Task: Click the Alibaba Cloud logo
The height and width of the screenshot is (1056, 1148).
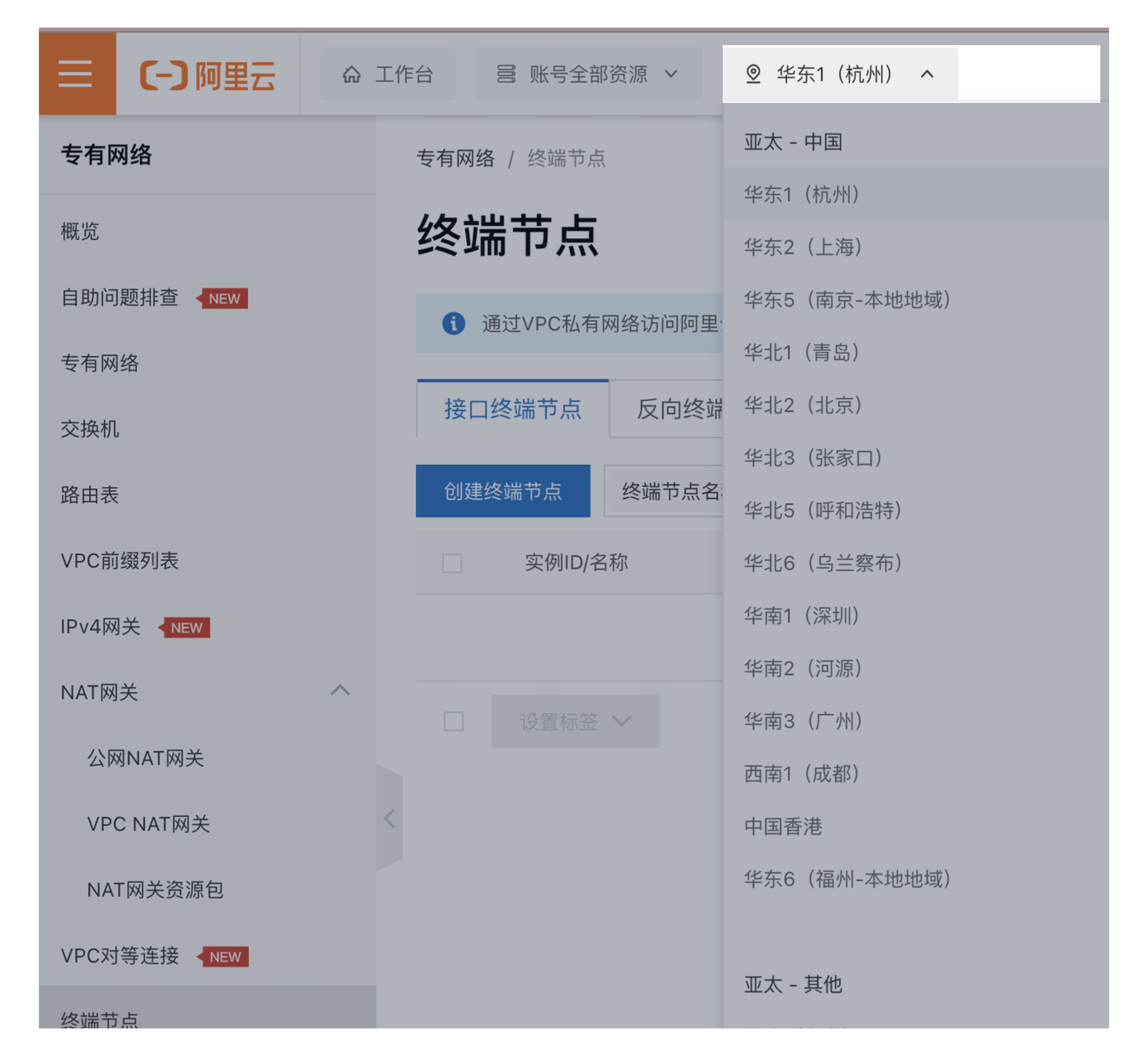Action: pyautogui.click(x=207, y=75)
